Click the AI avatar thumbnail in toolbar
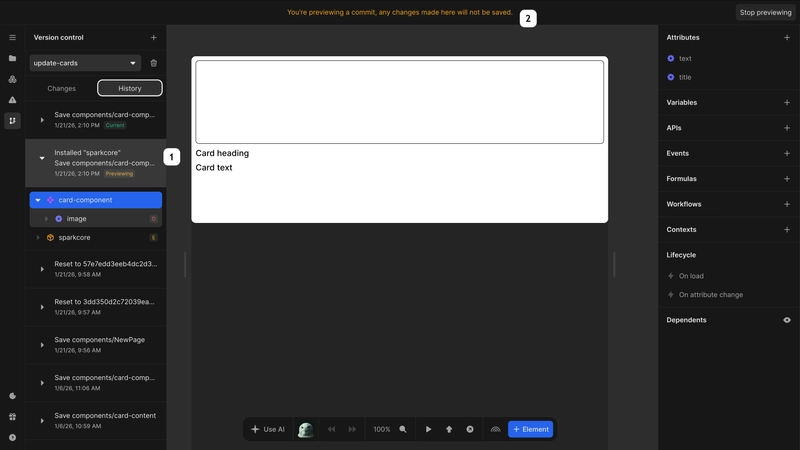800x450 pixels. click(306, 430)
